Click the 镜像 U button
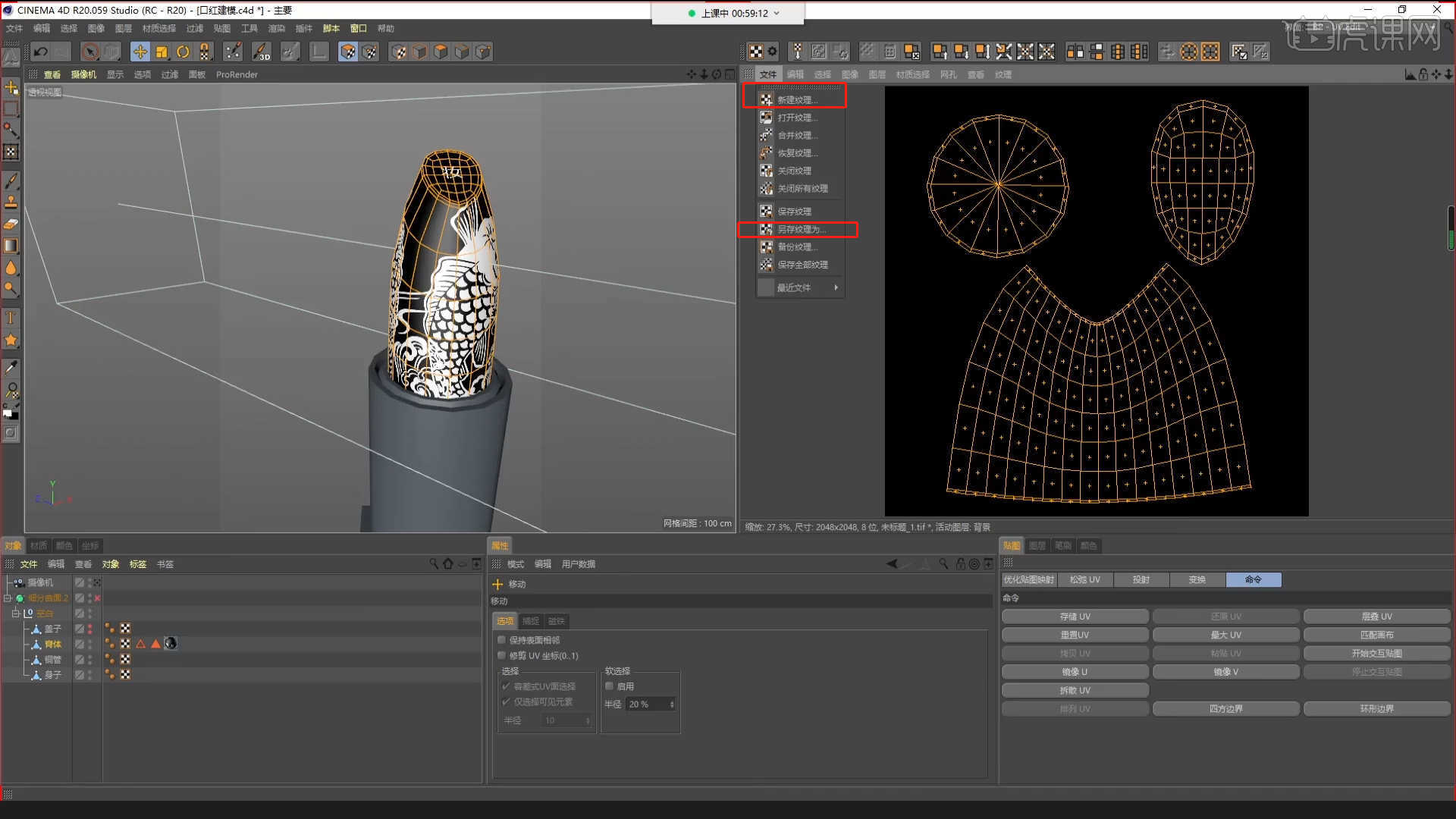This screenshot has height=819, width=1456. [1075, 672]
